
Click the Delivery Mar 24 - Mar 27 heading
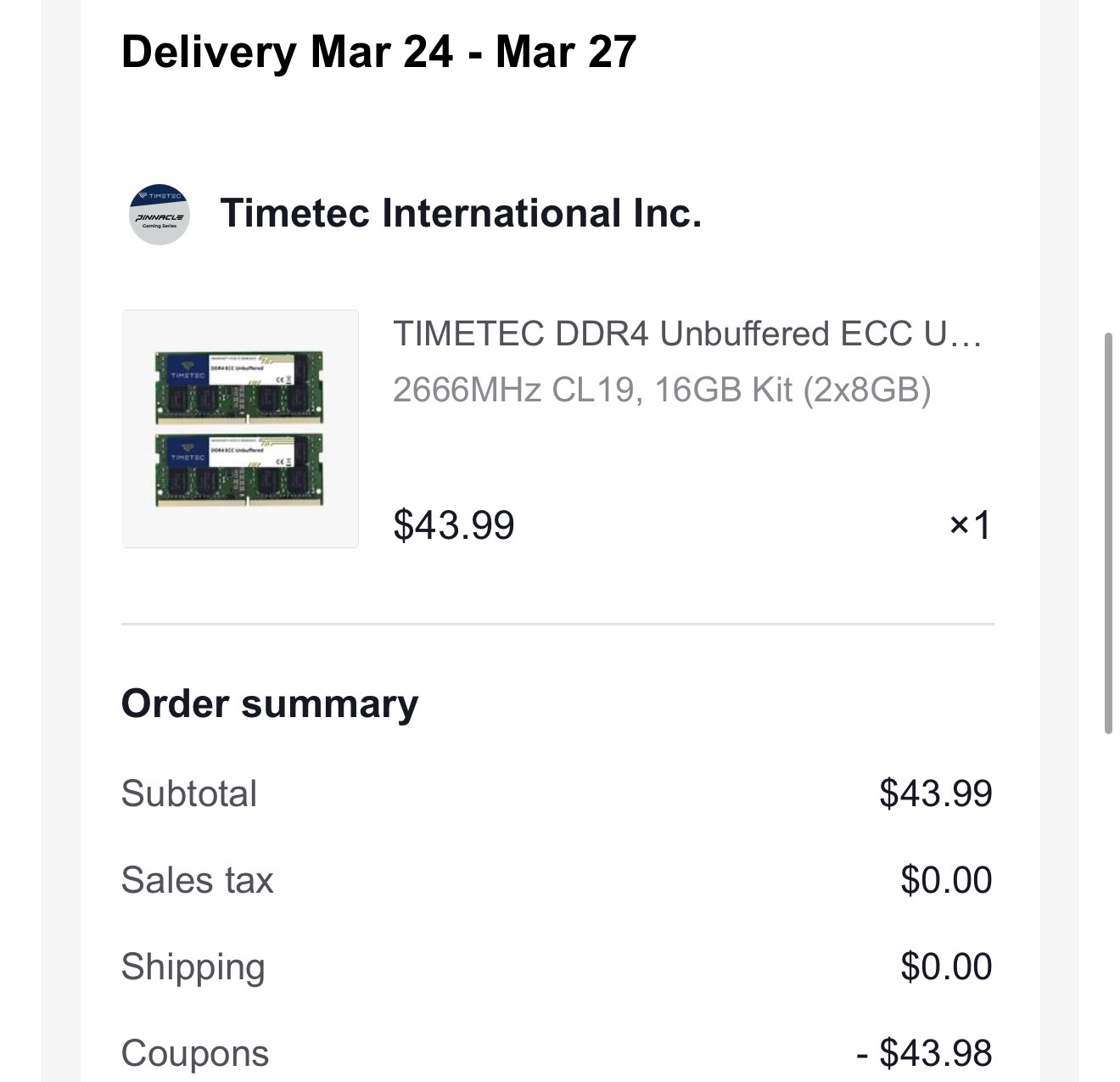click(378, 52)
